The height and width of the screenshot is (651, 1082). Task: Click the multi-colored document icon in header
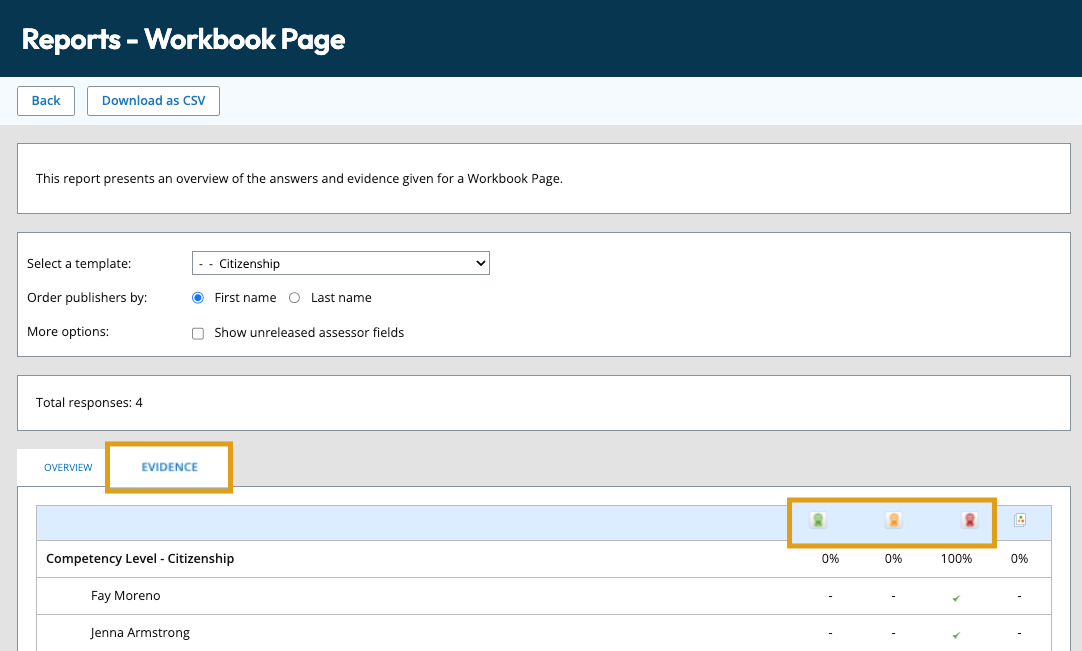[1020, 520]
